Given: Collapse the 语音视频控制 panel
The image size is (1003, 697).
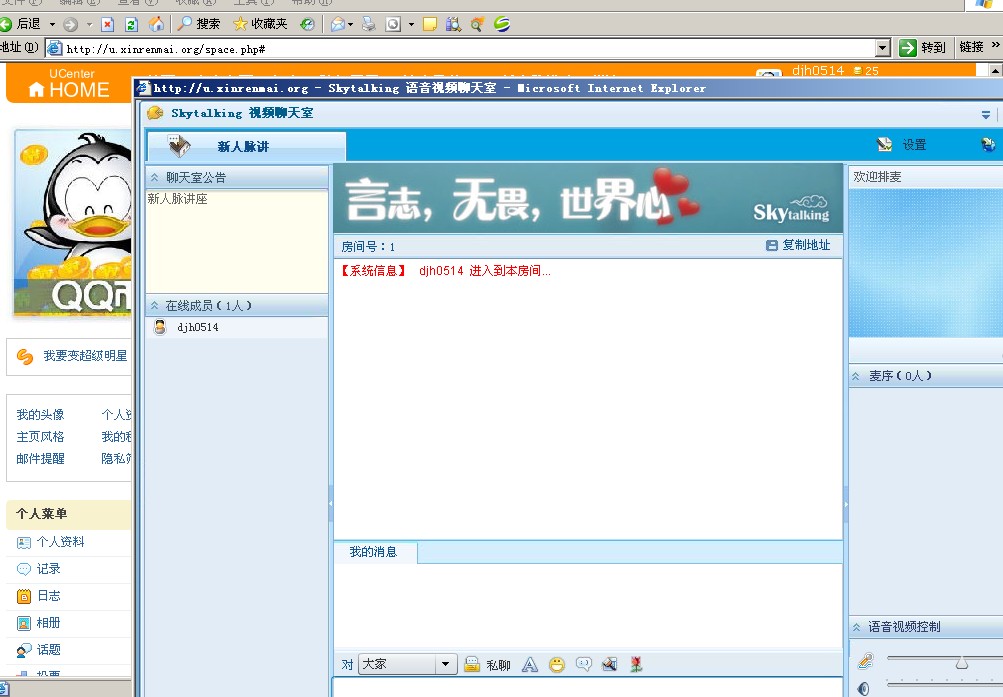Looking at the screenshot, I should (x=857, y=627).
